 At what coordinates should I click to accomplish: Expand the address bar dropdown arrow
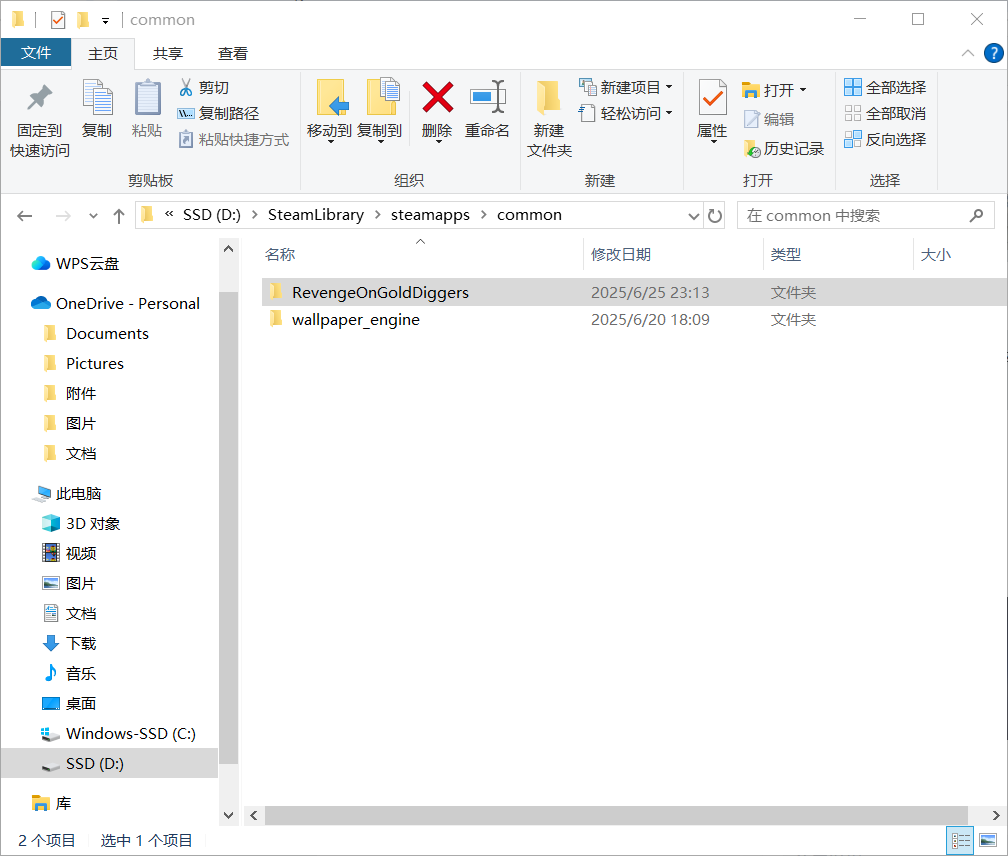[693, 214]
